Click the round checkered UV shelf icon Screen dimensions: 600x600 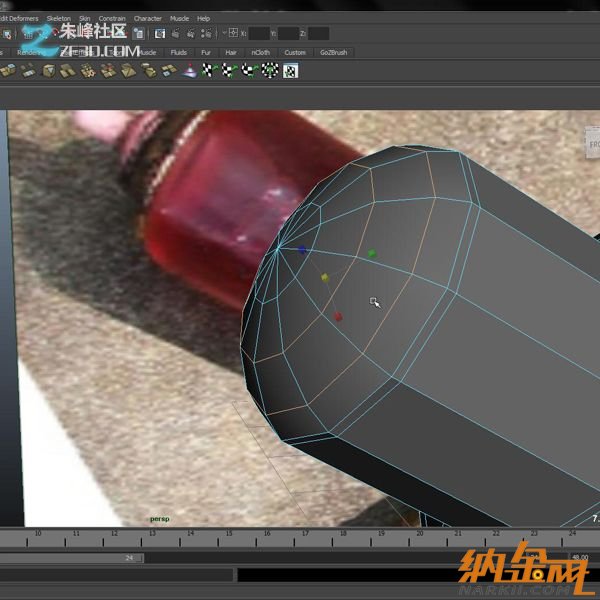coord(270,70)
